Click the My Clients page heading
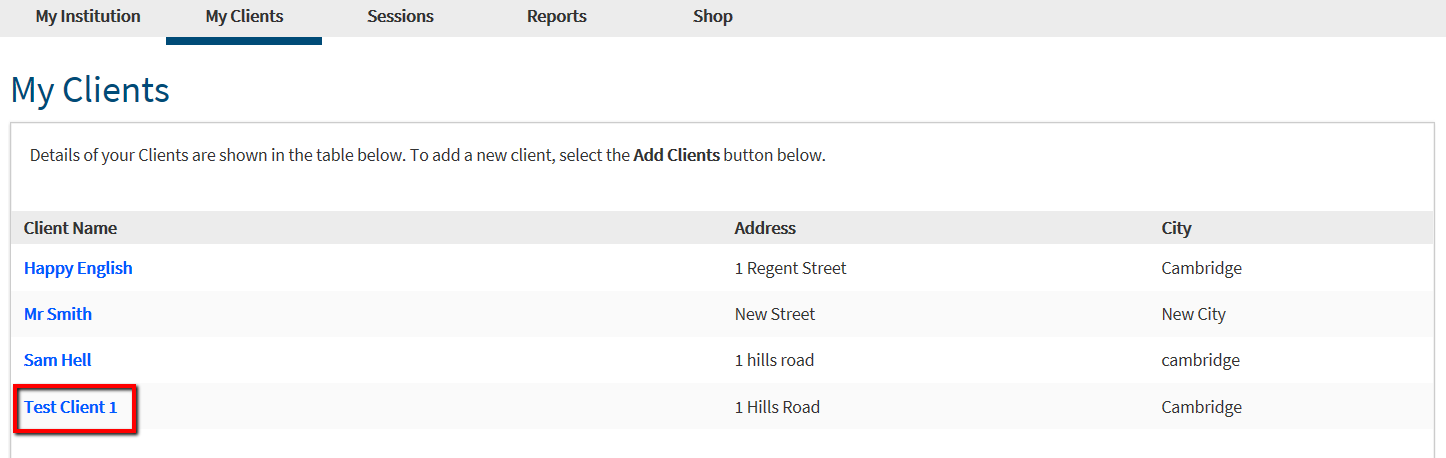This screenshot has width=1446, height=458. (90, 90)
